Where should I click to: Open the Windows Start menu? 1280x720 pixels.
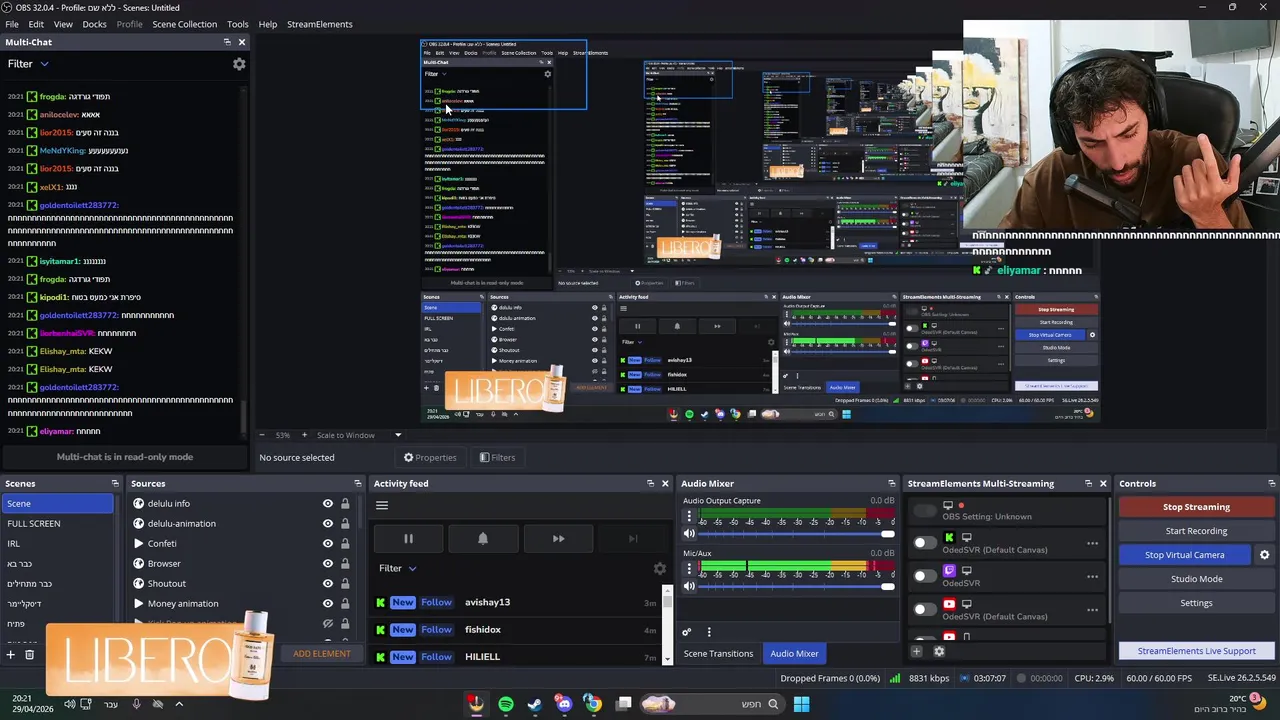(801, 704)
